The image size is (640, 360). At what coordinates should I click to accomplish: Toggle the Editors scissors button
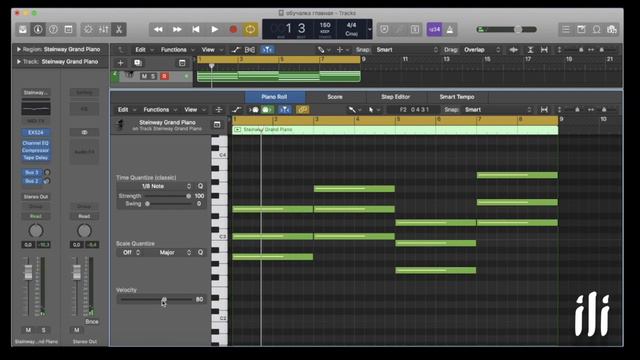click(119, 29)
